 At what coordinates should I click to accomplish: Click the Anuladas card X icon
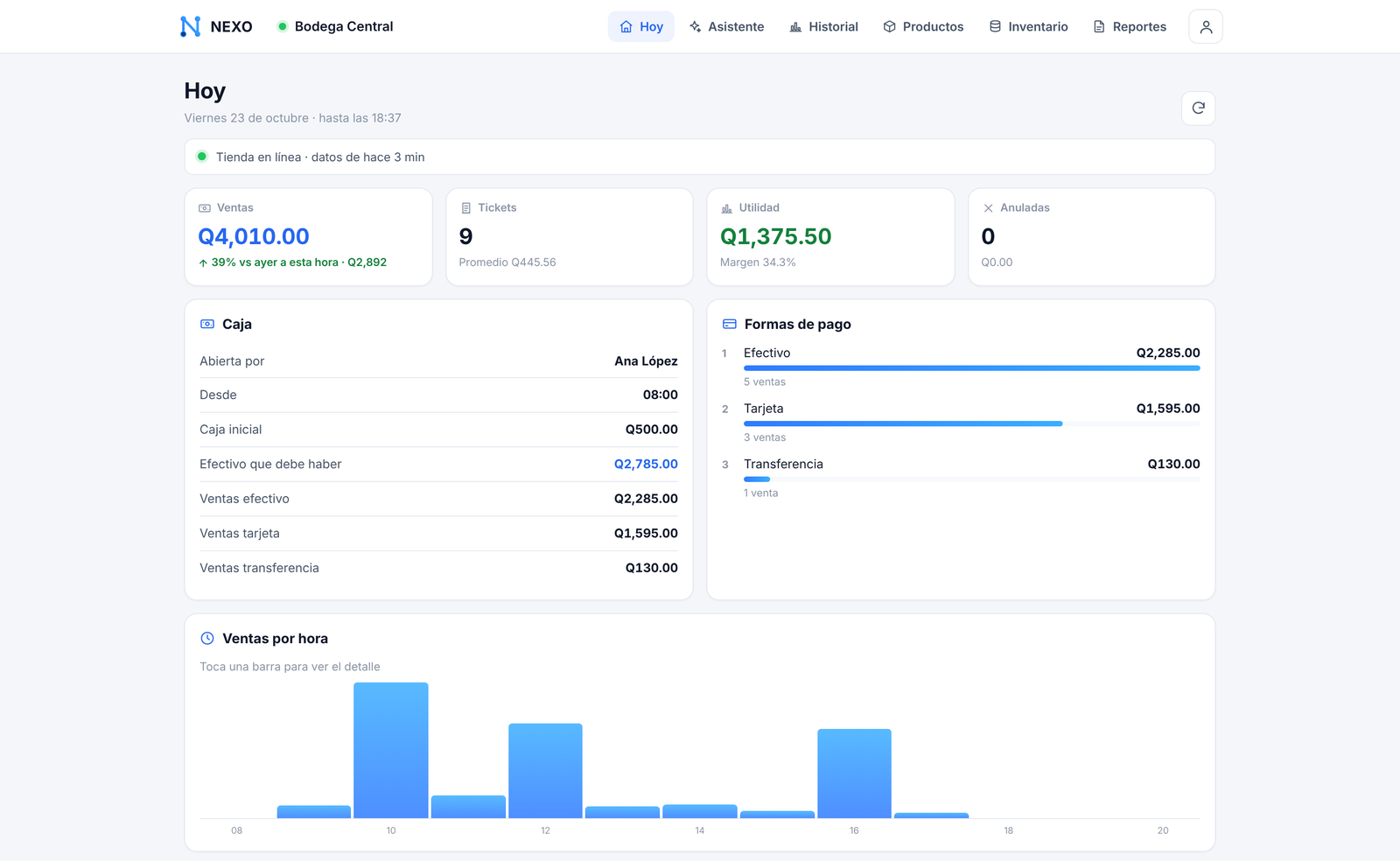tap(988, 208)
